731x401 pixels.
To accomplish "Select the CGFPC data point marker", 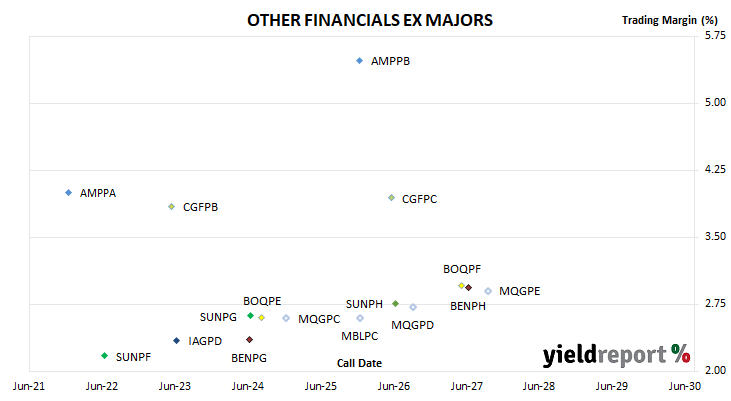I will point(392,198).
